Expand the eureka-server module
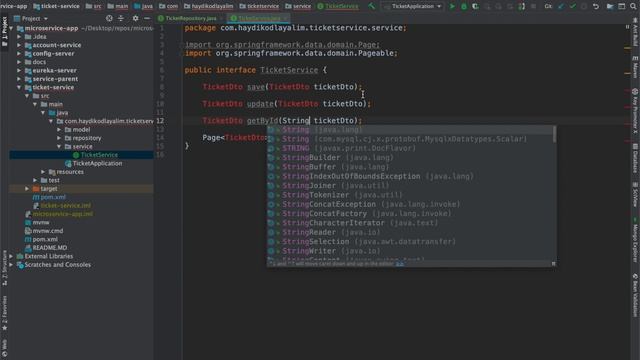The image size is (640, 360). pyautogui.click(x=19, y=70)
